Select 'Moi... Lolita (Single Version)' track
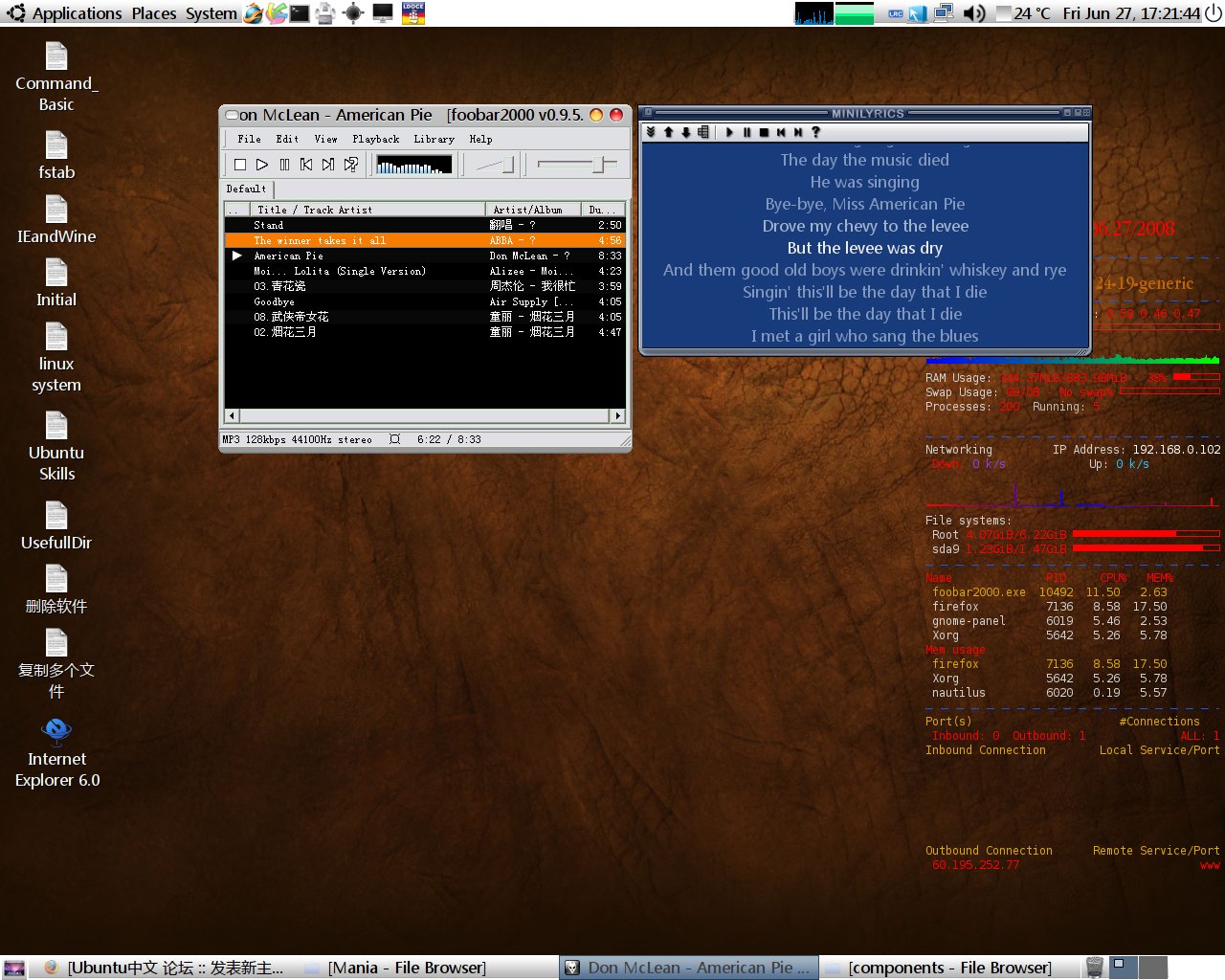Screen dimensions: 1225x980 point(425,271)
